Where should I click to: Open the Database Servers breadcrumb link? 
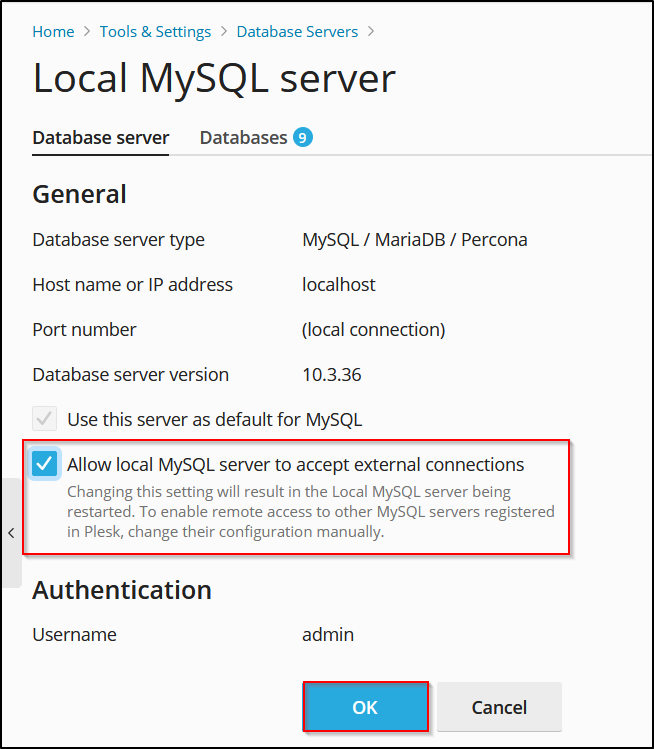[297, 32]
